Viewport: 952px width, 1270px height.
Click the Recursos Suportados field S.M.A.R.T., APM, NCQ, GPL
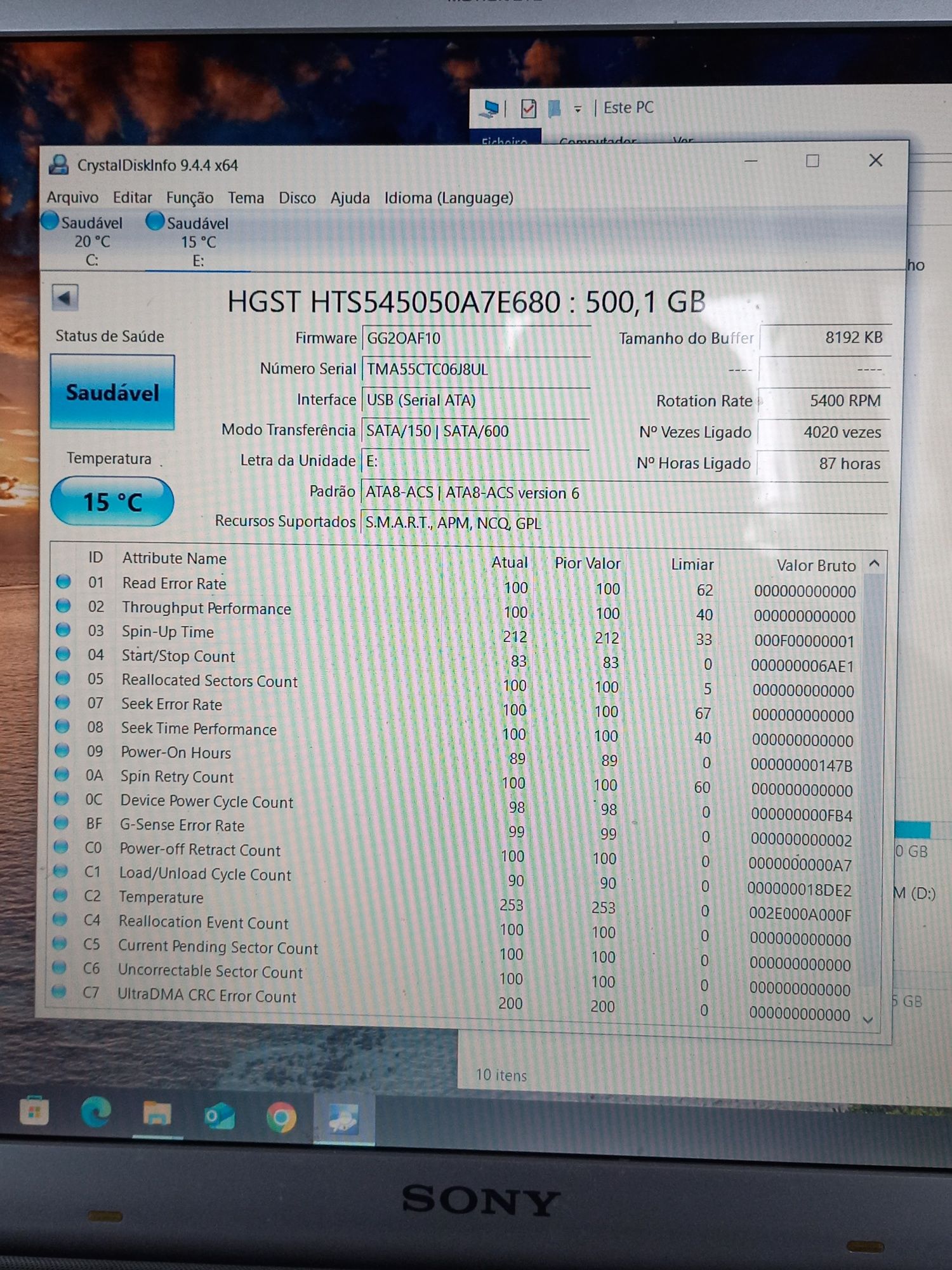(624, 523)
